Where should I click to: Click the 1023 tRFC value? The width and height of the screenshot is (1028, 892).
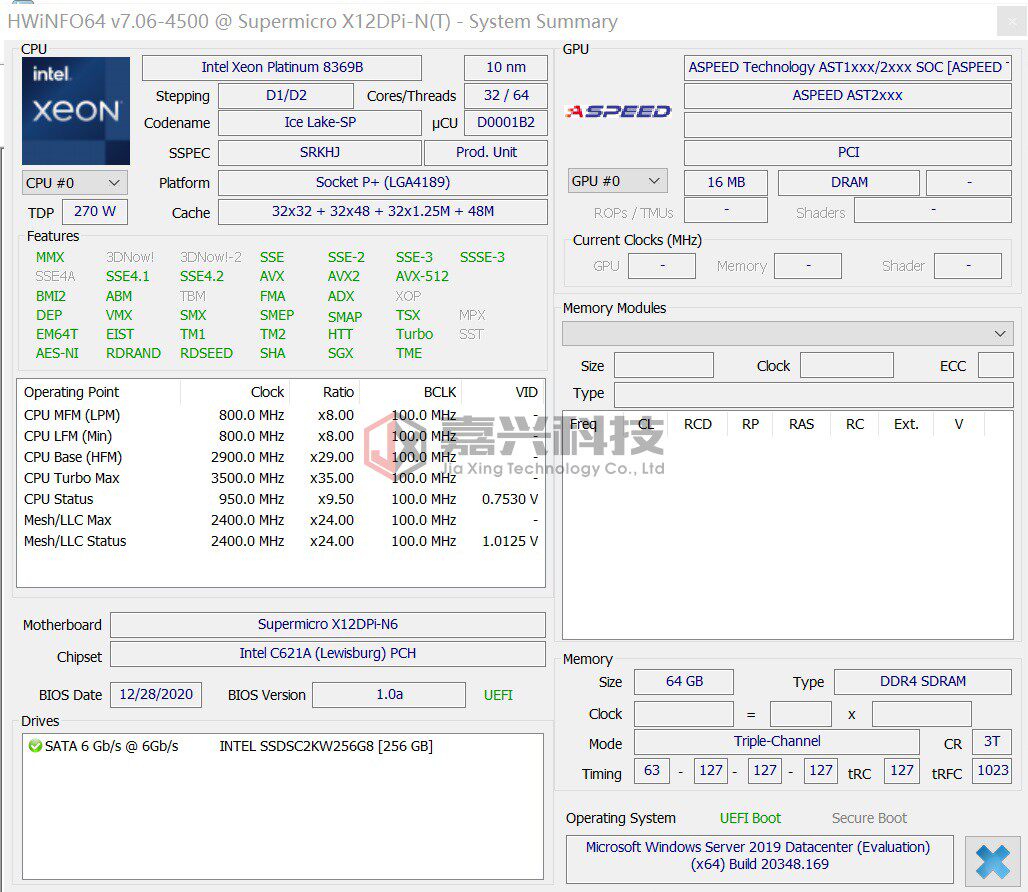click(x=993, y=771)
